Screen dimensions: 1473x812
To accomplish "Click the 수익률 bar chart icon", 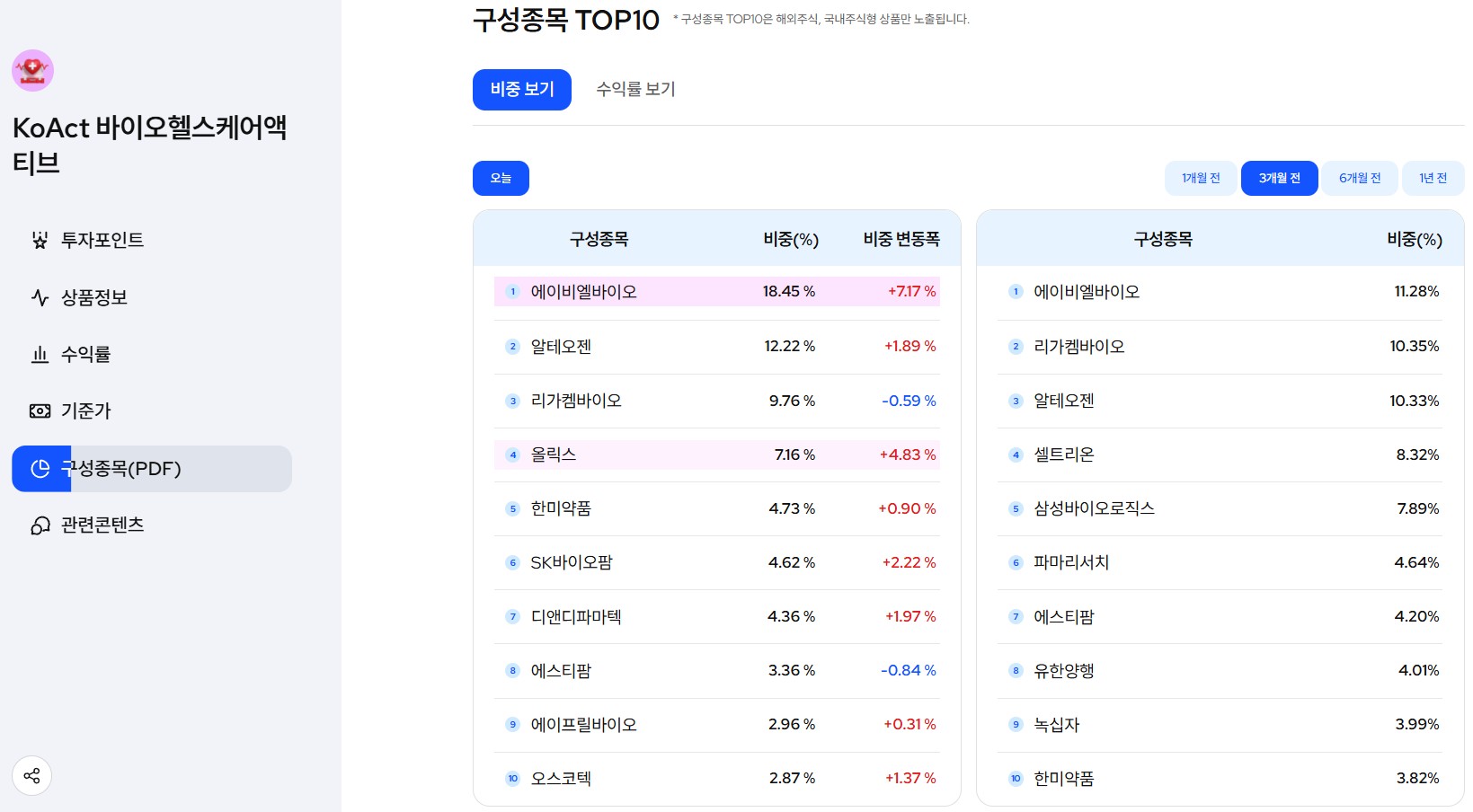I will pyautogui.click(x=40, y=355).
